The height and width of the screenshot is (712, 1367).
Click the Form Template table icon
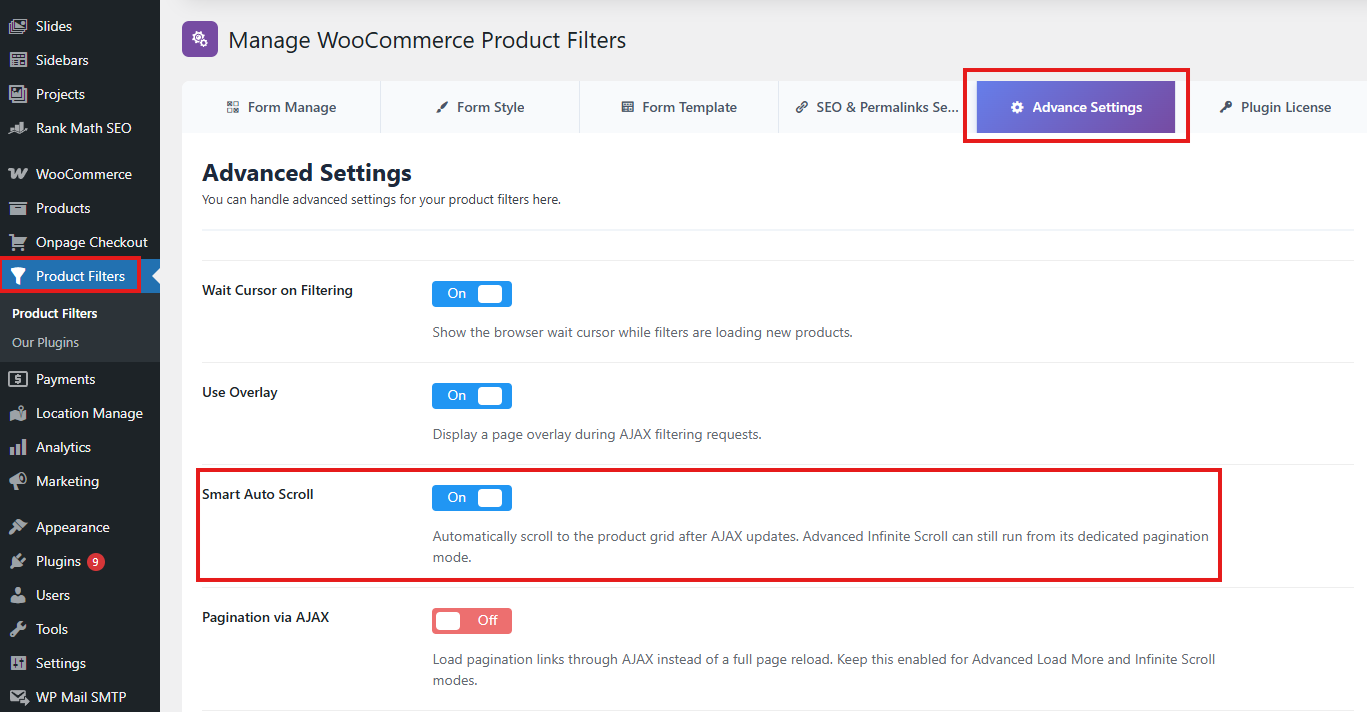[x=628, y=107]
